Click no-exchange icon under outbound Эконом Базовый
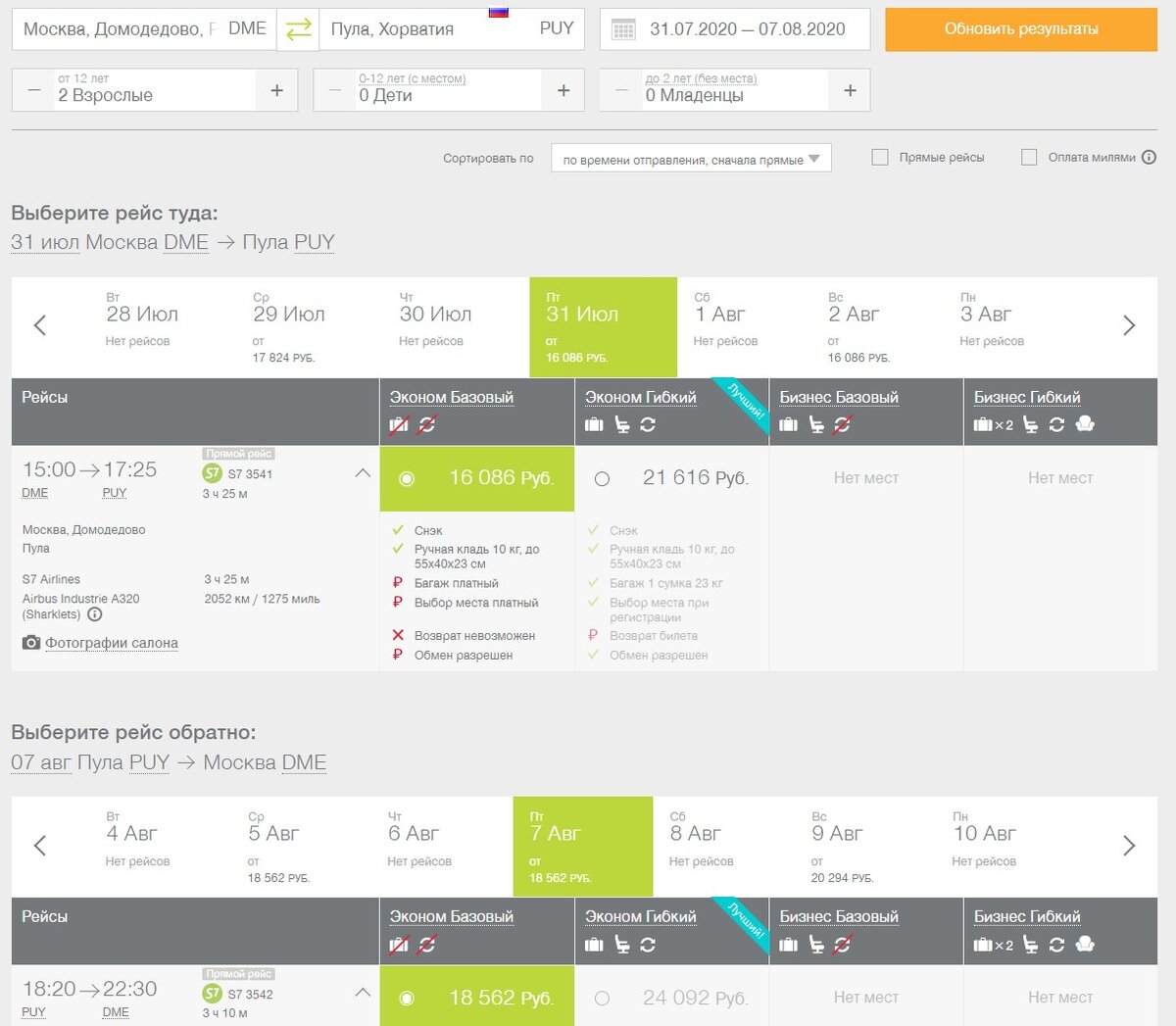The height and width of the screenshot is (1026, 1176). coord(427,425)
